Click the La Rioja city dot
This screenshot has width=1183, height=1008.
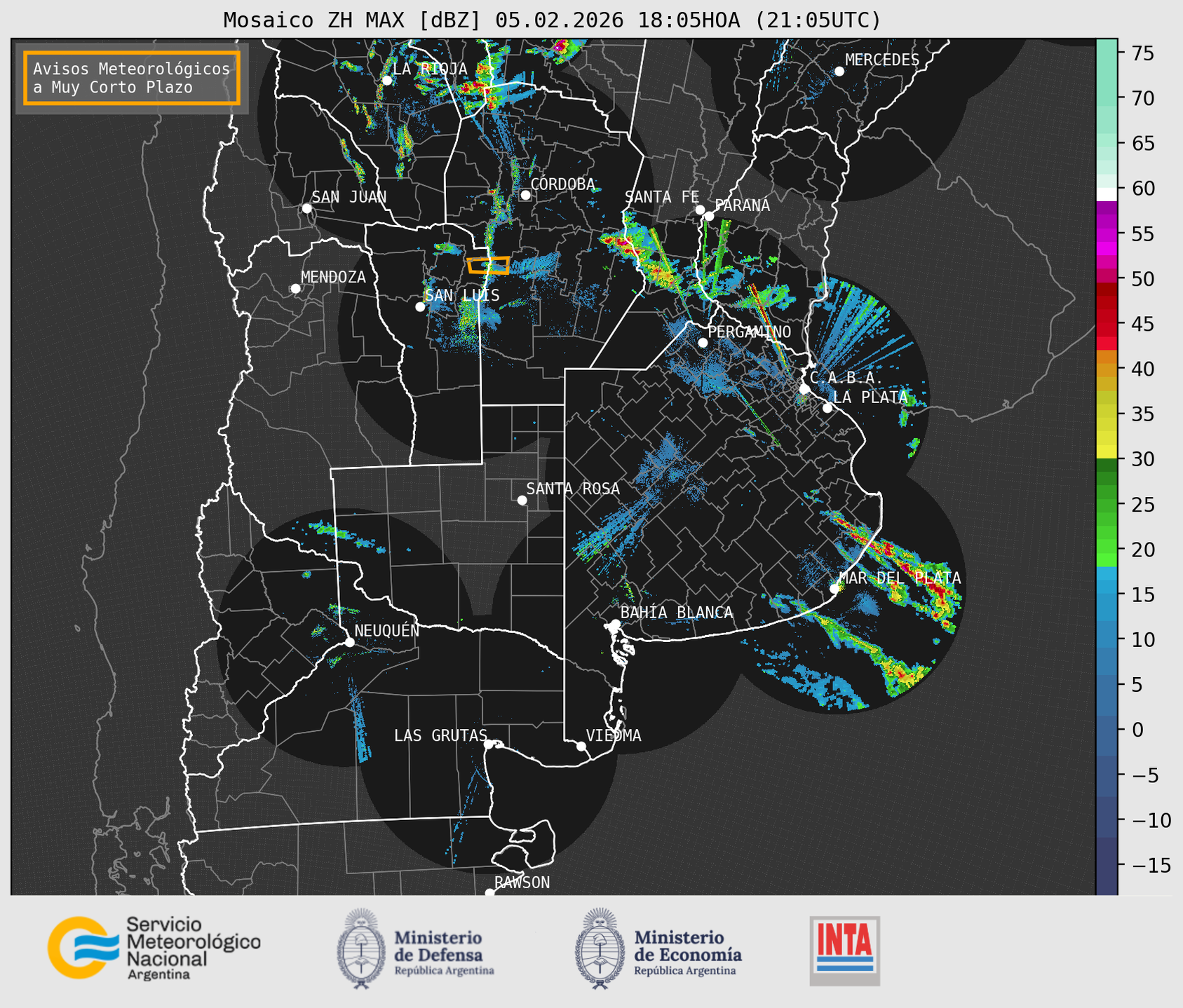386,81
